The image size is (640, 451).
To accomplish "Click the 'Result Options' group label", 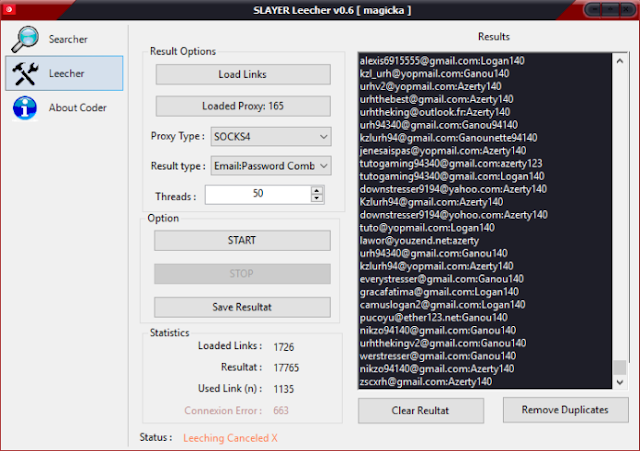I will [x=183, y=51].
